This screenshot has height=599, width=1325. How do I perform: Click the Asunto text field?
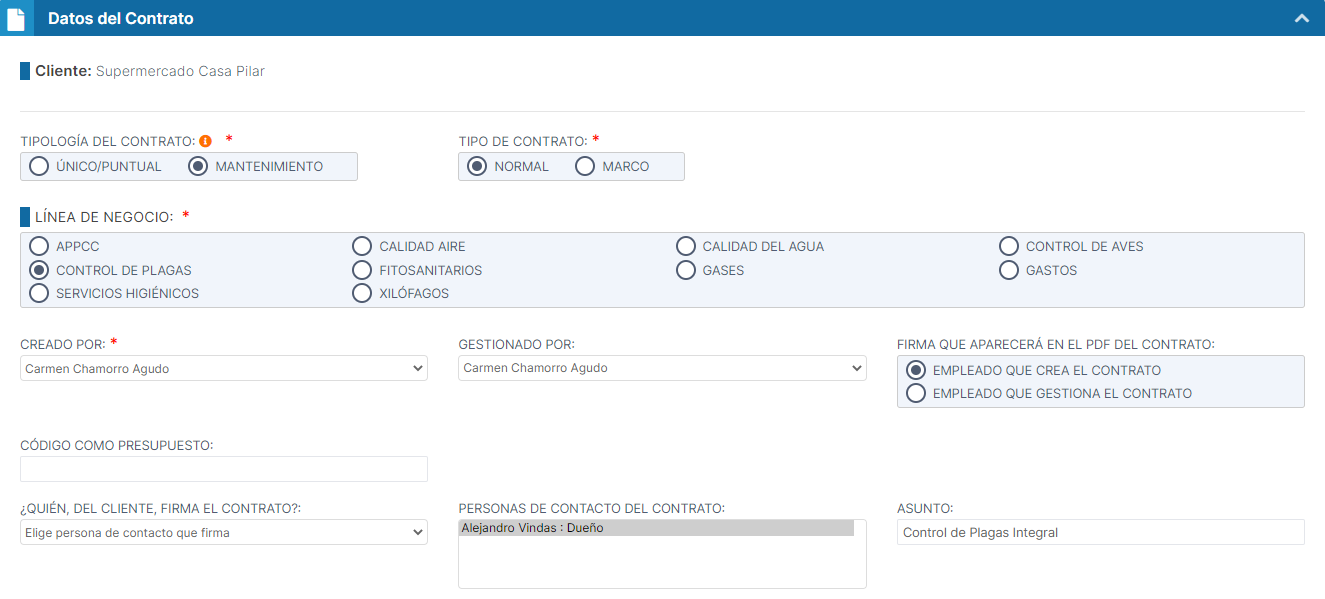1100,532
